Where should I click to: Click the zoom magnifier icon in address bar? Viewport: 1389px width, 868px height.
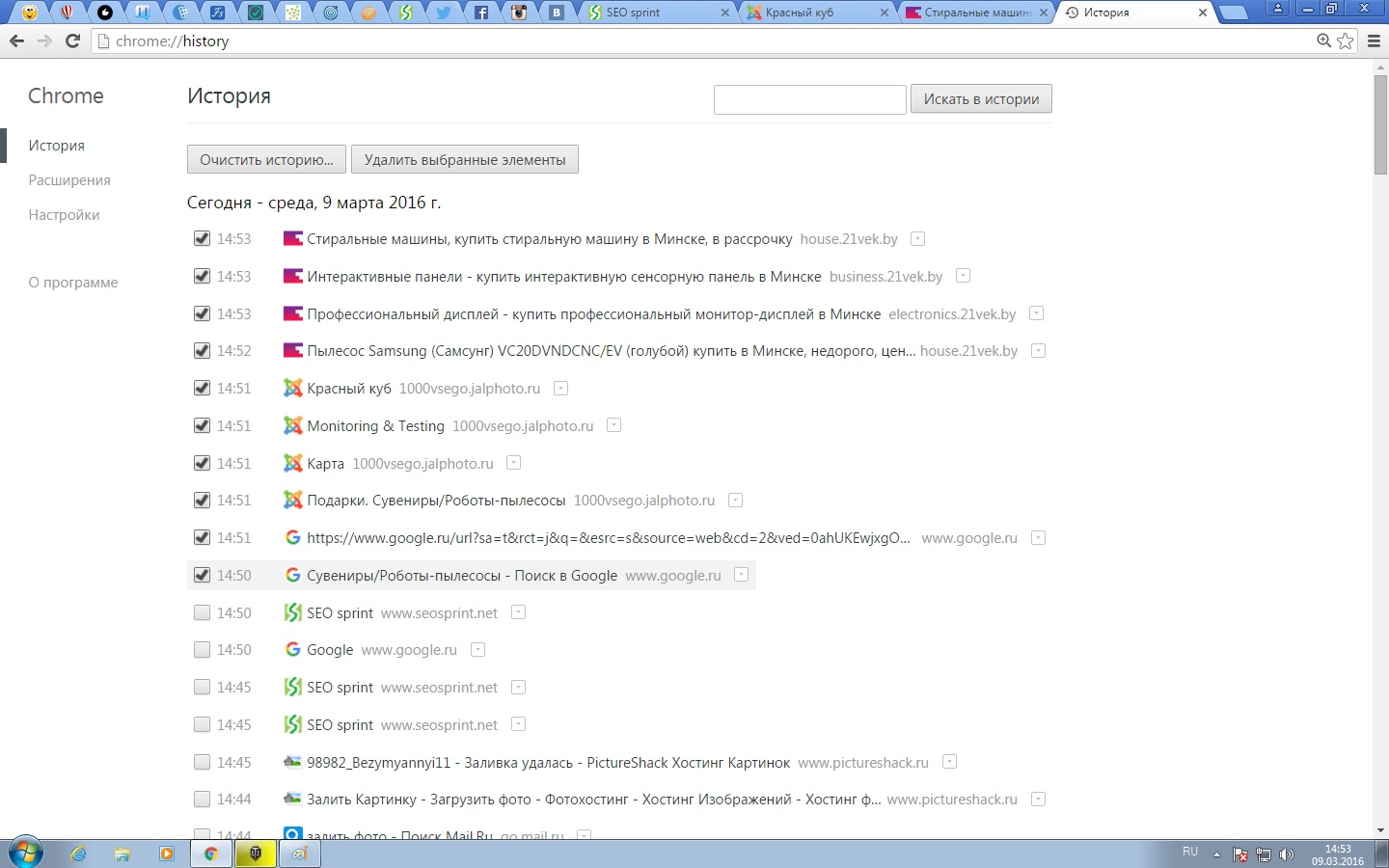[1324, 41]
